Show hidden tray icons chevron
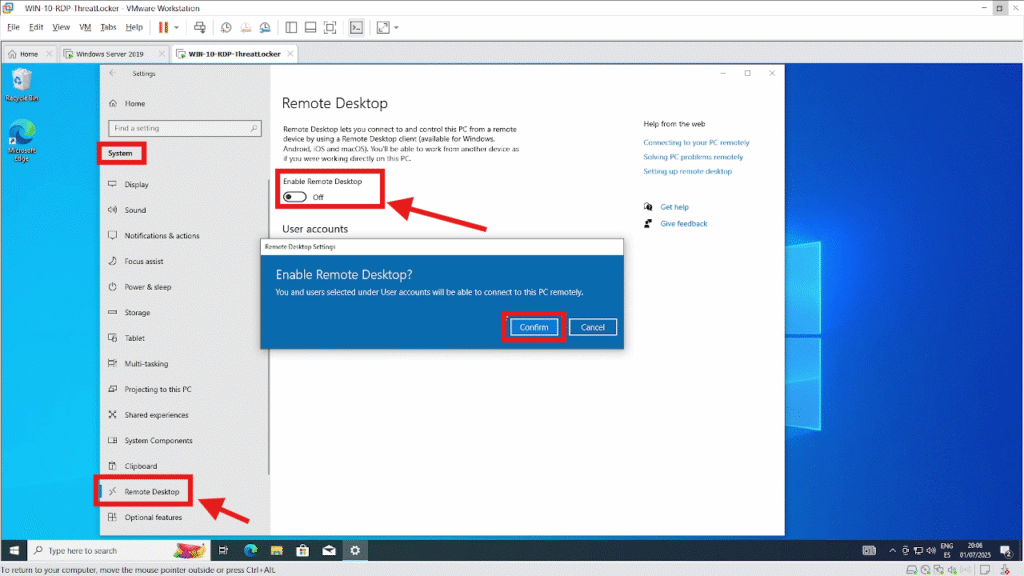1024x576 pixels. (x=893, y=551)
